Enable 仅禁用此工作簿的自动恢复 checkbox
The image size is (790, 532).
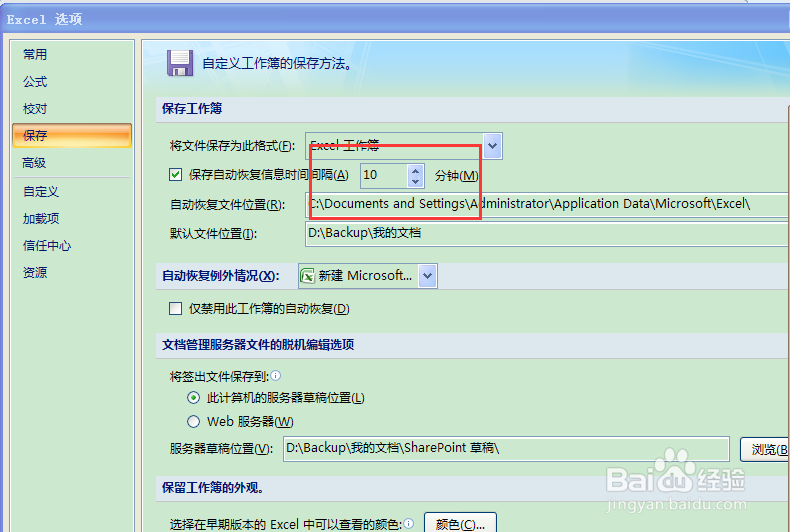[175, 308]
